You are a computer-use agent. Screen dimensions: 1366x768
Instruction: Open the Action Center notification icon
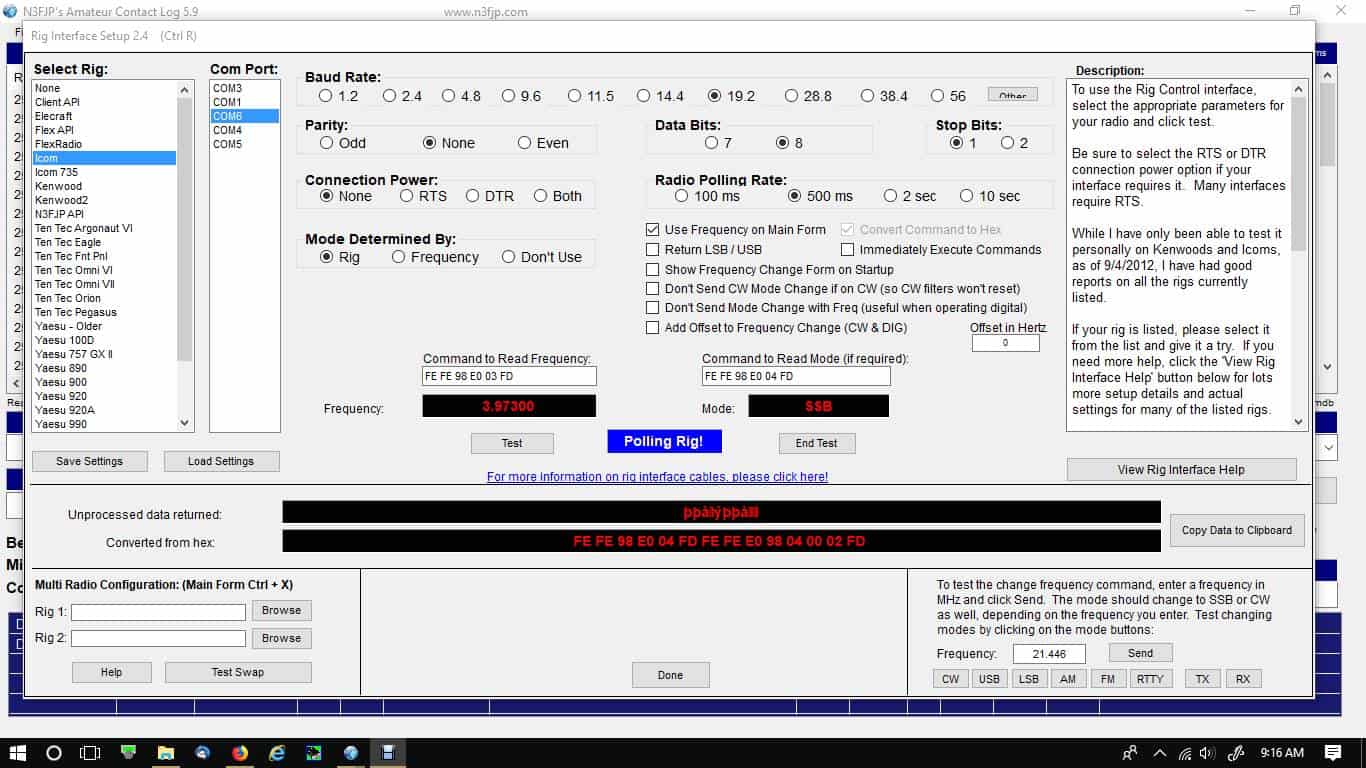(x=1333, y=753)
